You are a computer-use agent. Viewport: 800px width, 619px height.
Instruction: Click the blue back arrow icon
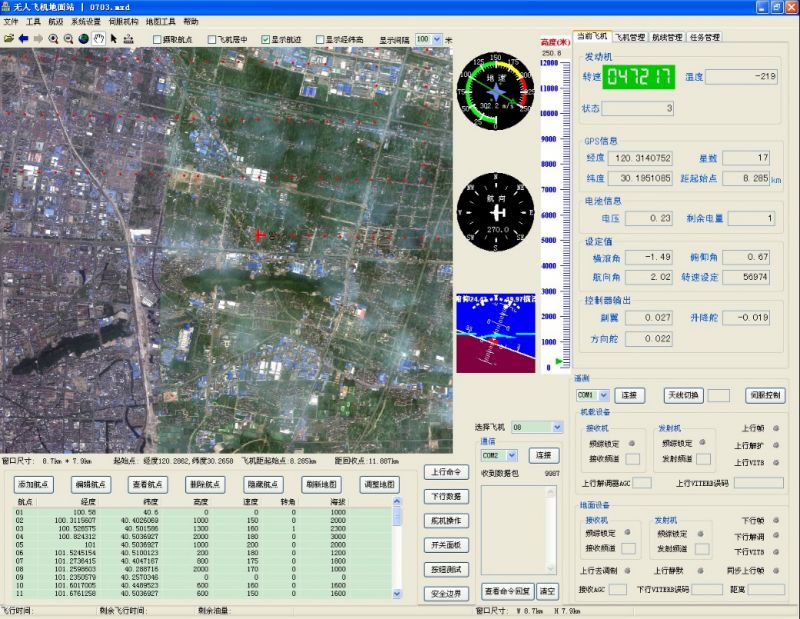tap(24, 39)
